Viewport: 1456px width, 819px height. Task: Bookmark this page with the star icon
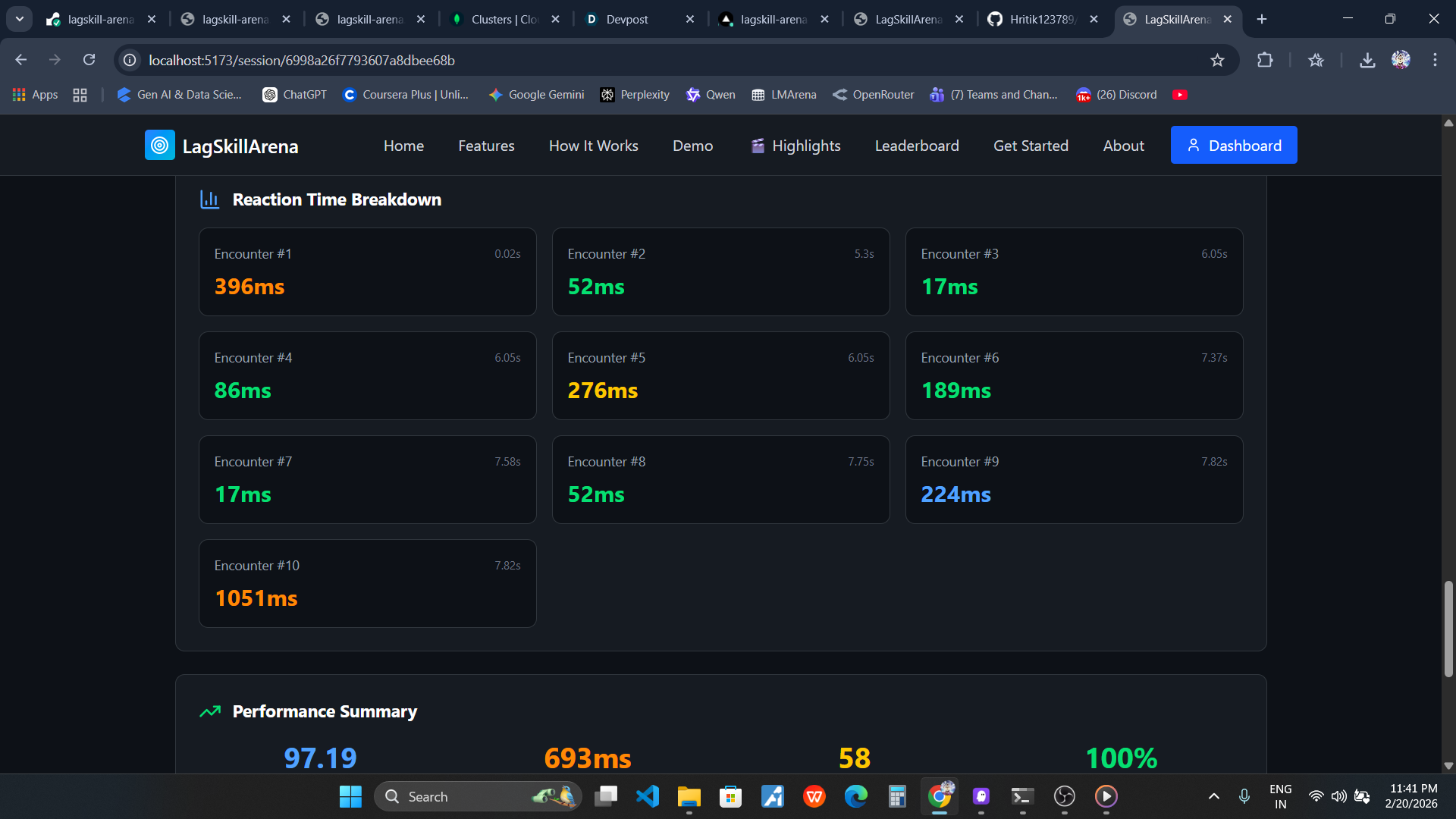coord(1217,60)
